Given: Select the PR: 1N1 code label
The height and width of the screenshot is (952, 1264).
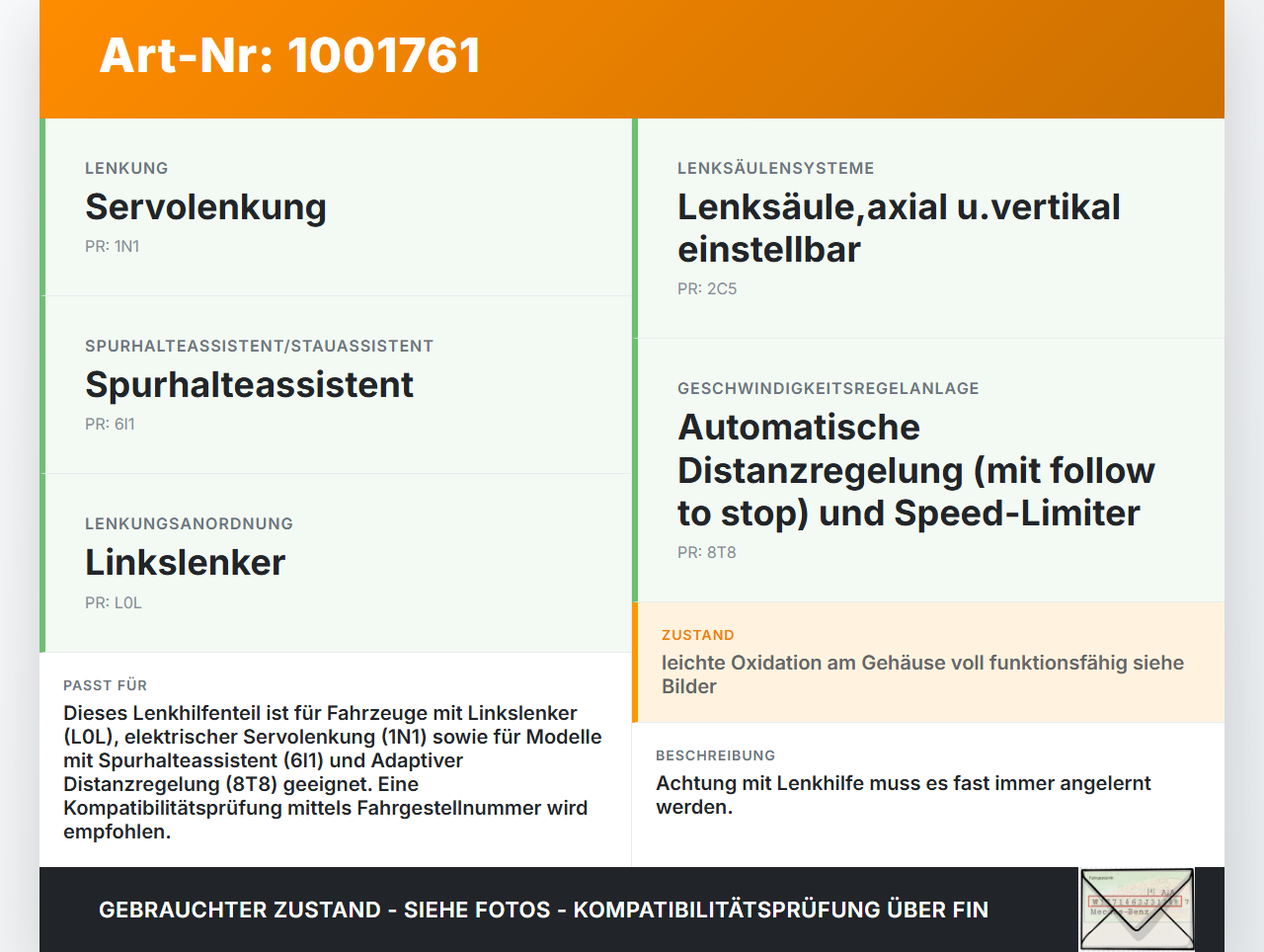Looking at the screenshot, I should click(112, 247).
